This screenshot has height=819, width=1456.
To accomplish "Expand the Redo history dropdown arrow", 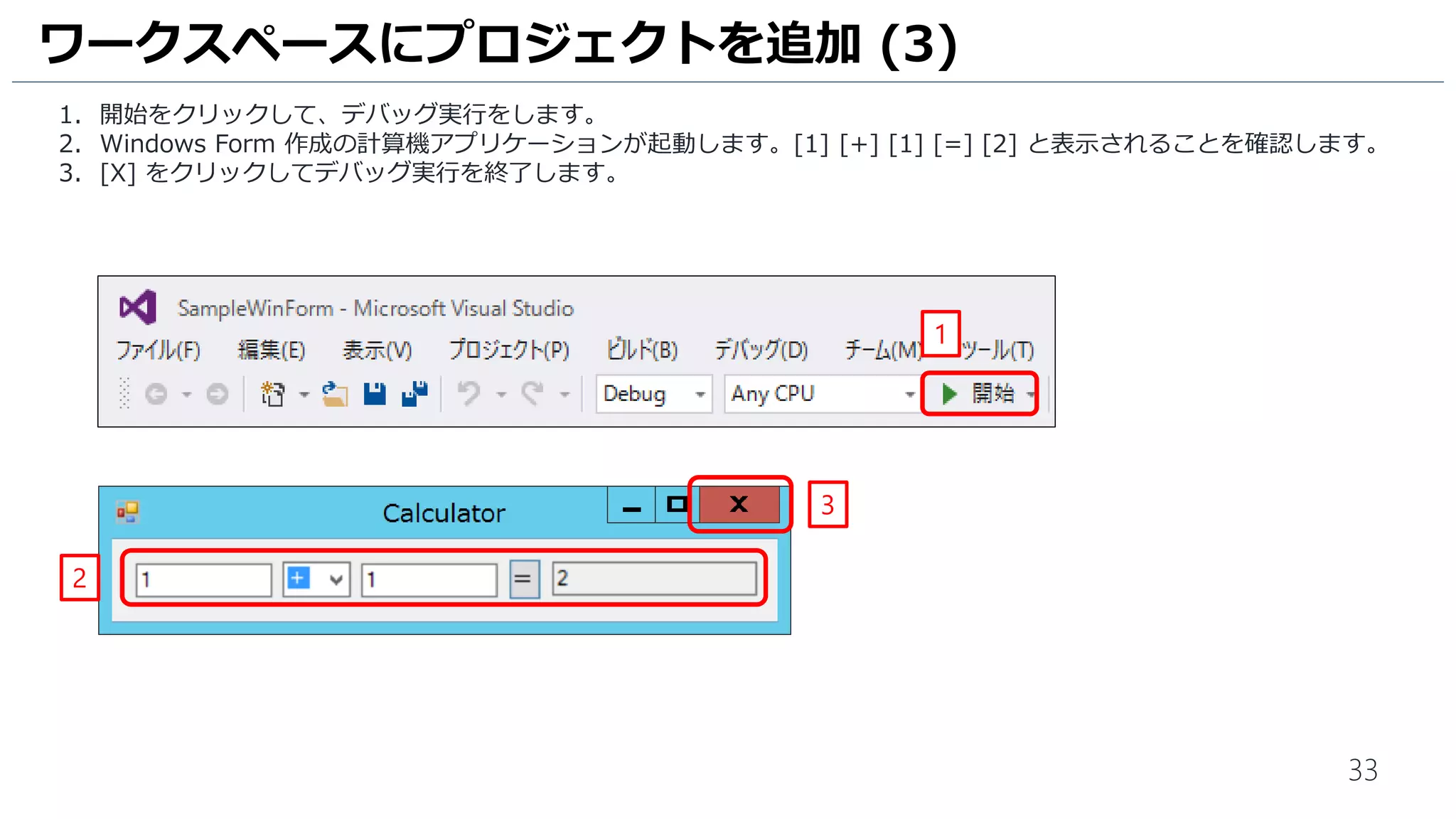I will (x=564, y=394).
